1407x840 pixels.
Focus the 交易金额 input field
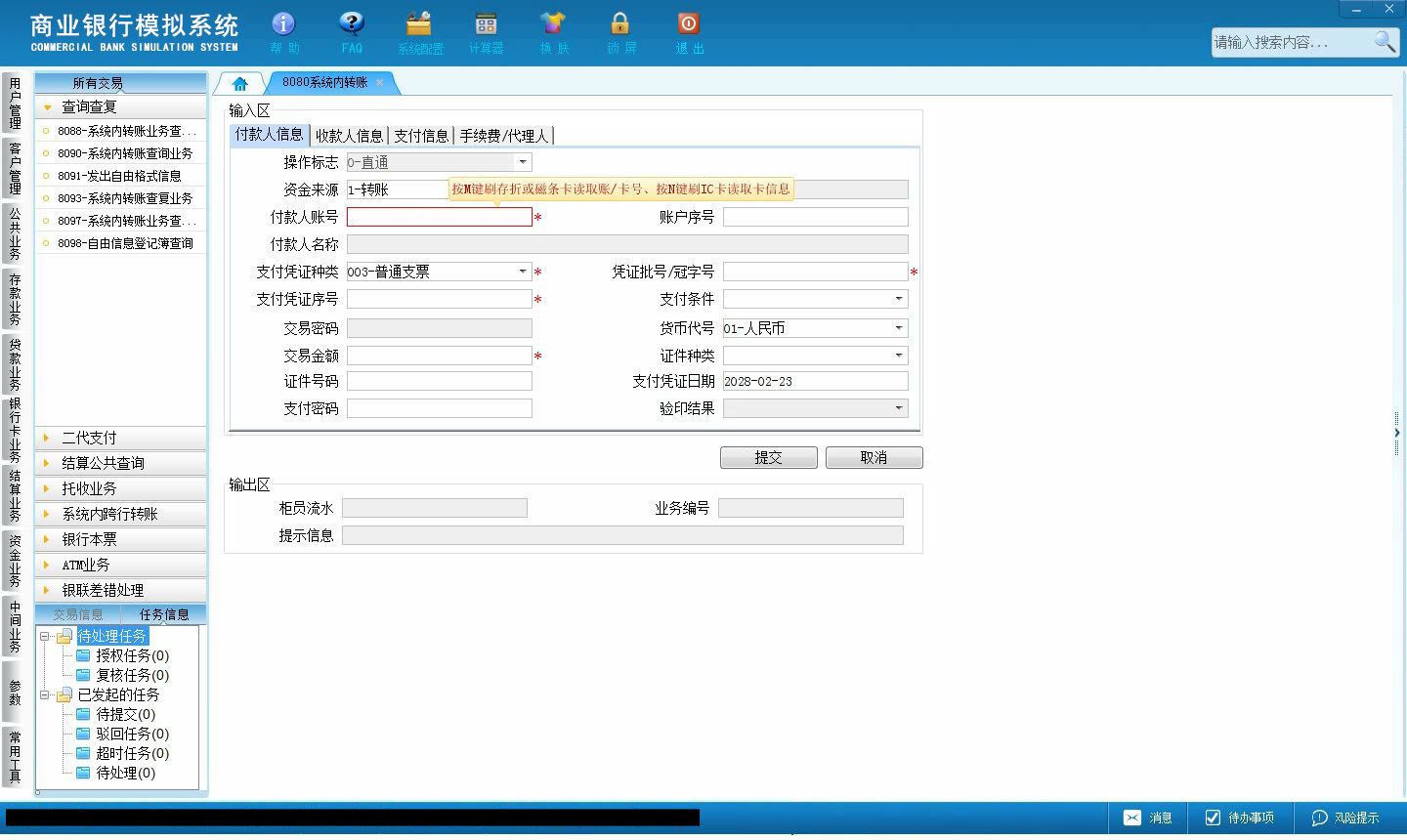[440, 356]
